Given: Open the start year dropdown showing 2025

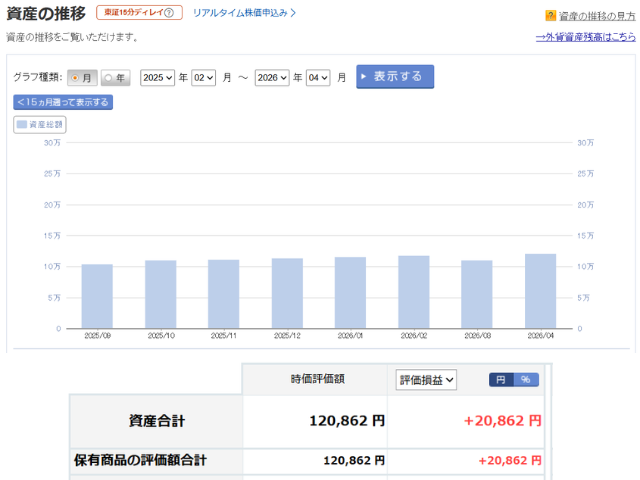Looking at the screenshot, I should tap(157, 77).
